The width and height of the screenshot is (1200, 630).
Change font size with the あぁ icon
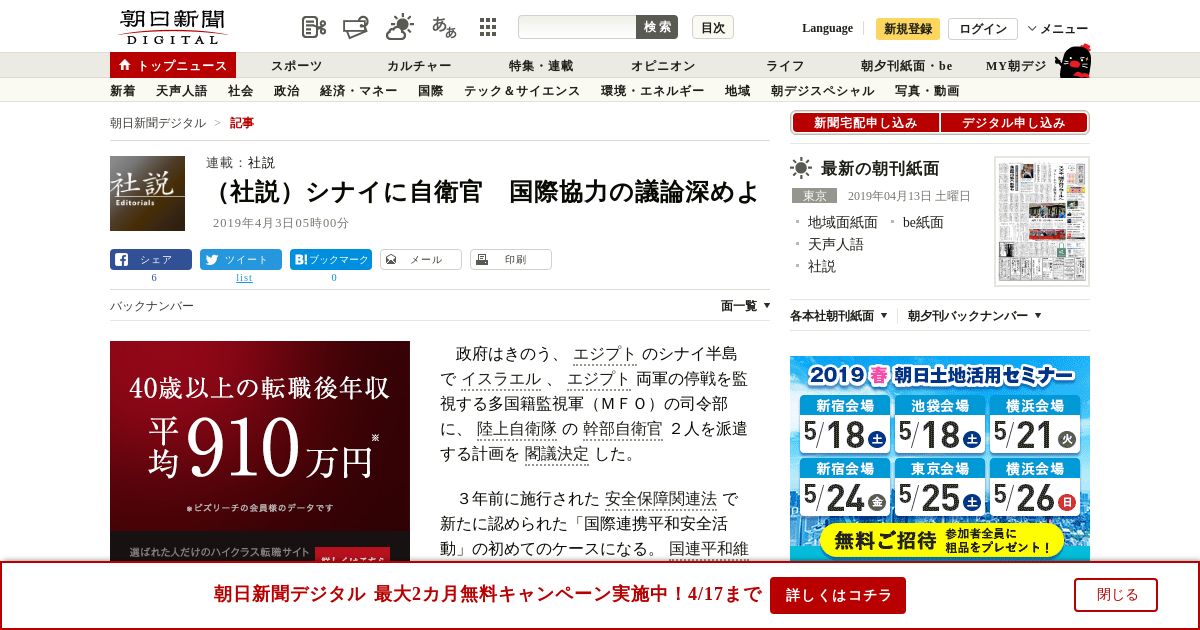tap(444, 27)
